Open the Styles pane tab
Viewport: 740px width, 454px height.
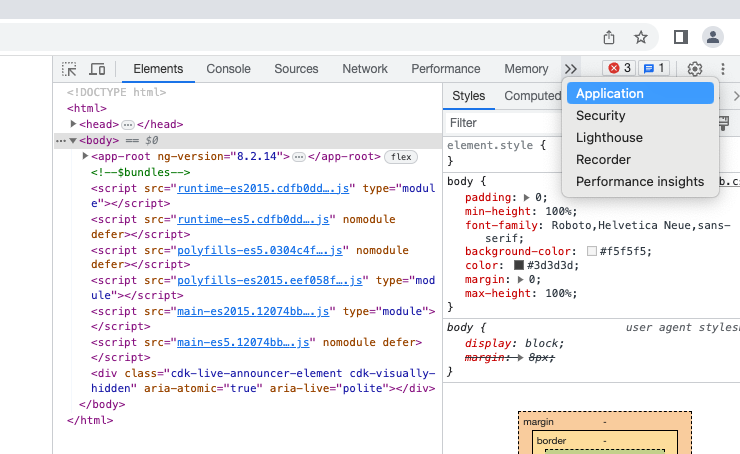(x=469, y=96)
